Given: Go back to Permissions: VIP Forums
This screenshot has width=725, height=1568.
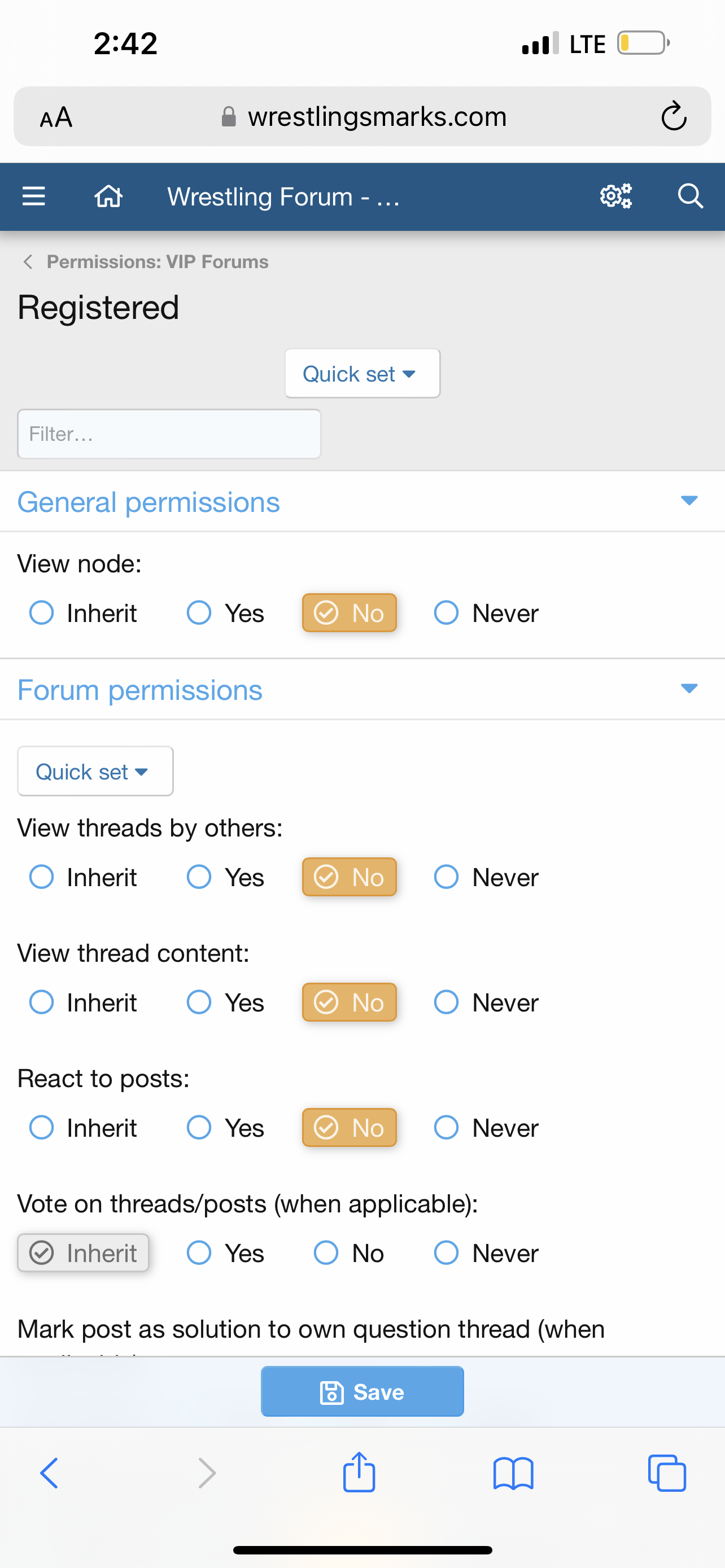Looking at the screenshot, I should point(146,262).
